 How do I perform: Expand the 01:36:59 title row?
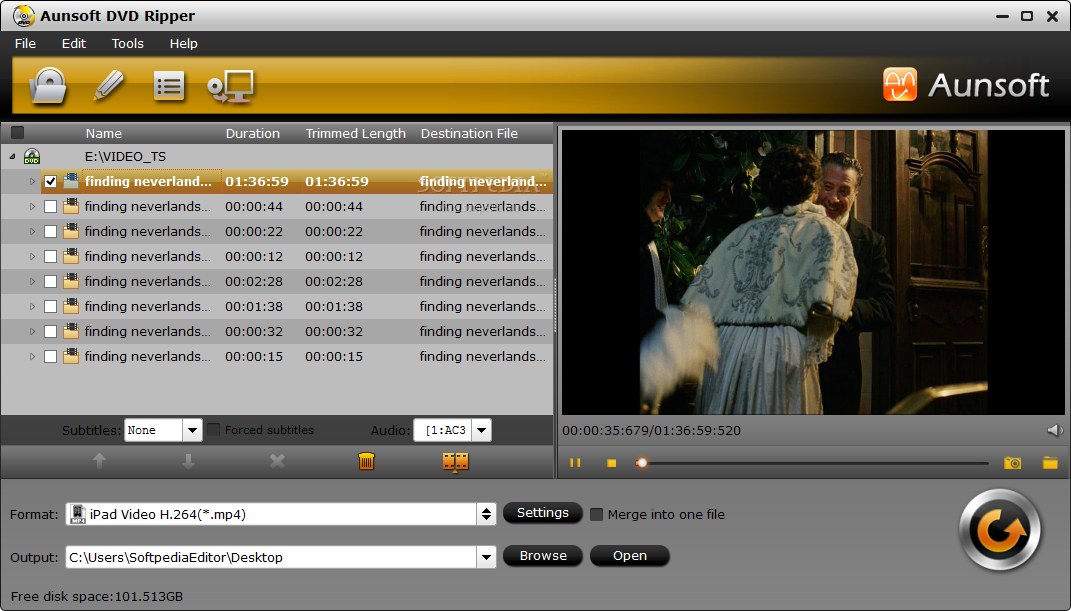(x=32, y=182)
